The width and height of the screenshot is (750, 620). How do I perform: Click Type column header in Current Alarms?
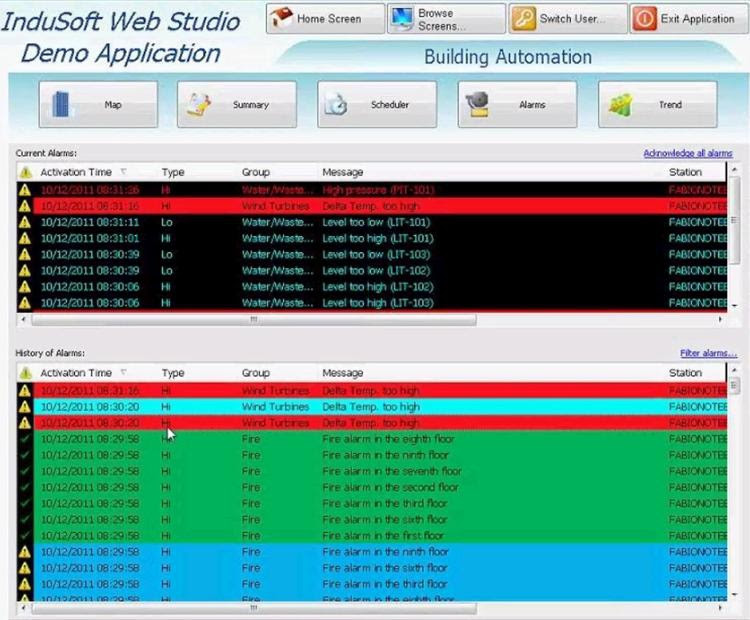click(173, 172)
